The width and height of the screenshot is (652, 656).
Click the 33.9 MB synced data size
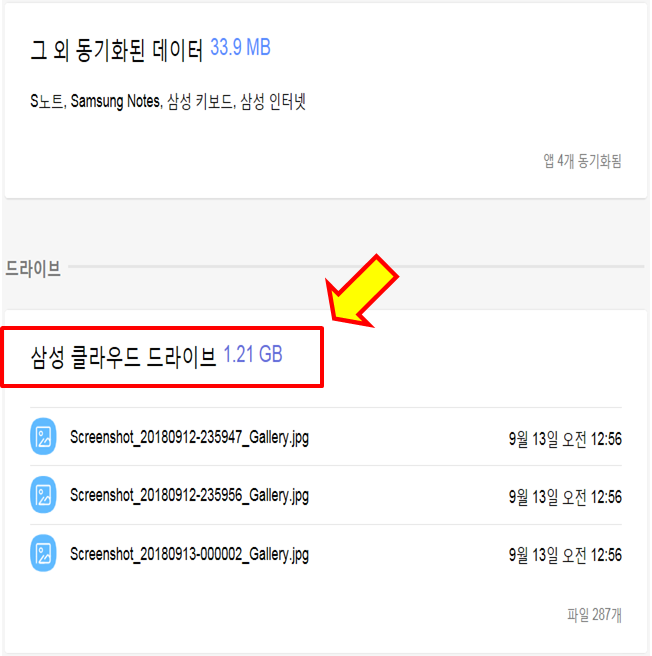pos(240,47)
